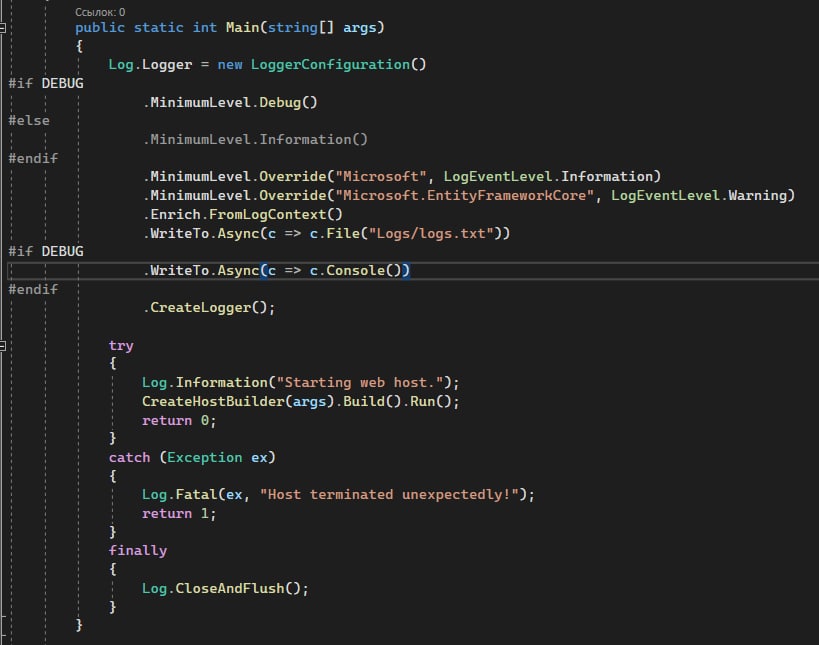The image size is (819, 645).
Task: Click the '.CreateLogger();' call
Action: tap(209, 308)
